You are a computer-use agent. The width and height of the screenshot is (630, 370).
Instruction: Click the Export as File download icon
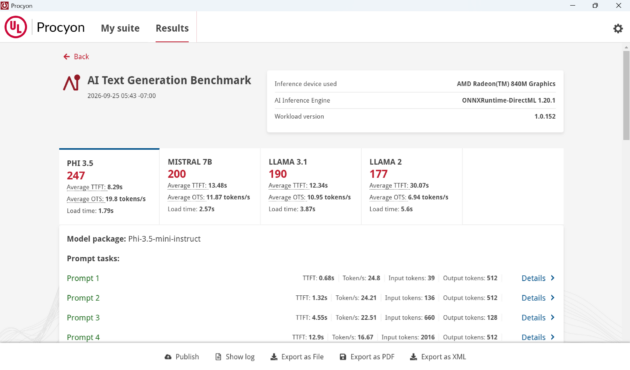(x=274, y=357)
